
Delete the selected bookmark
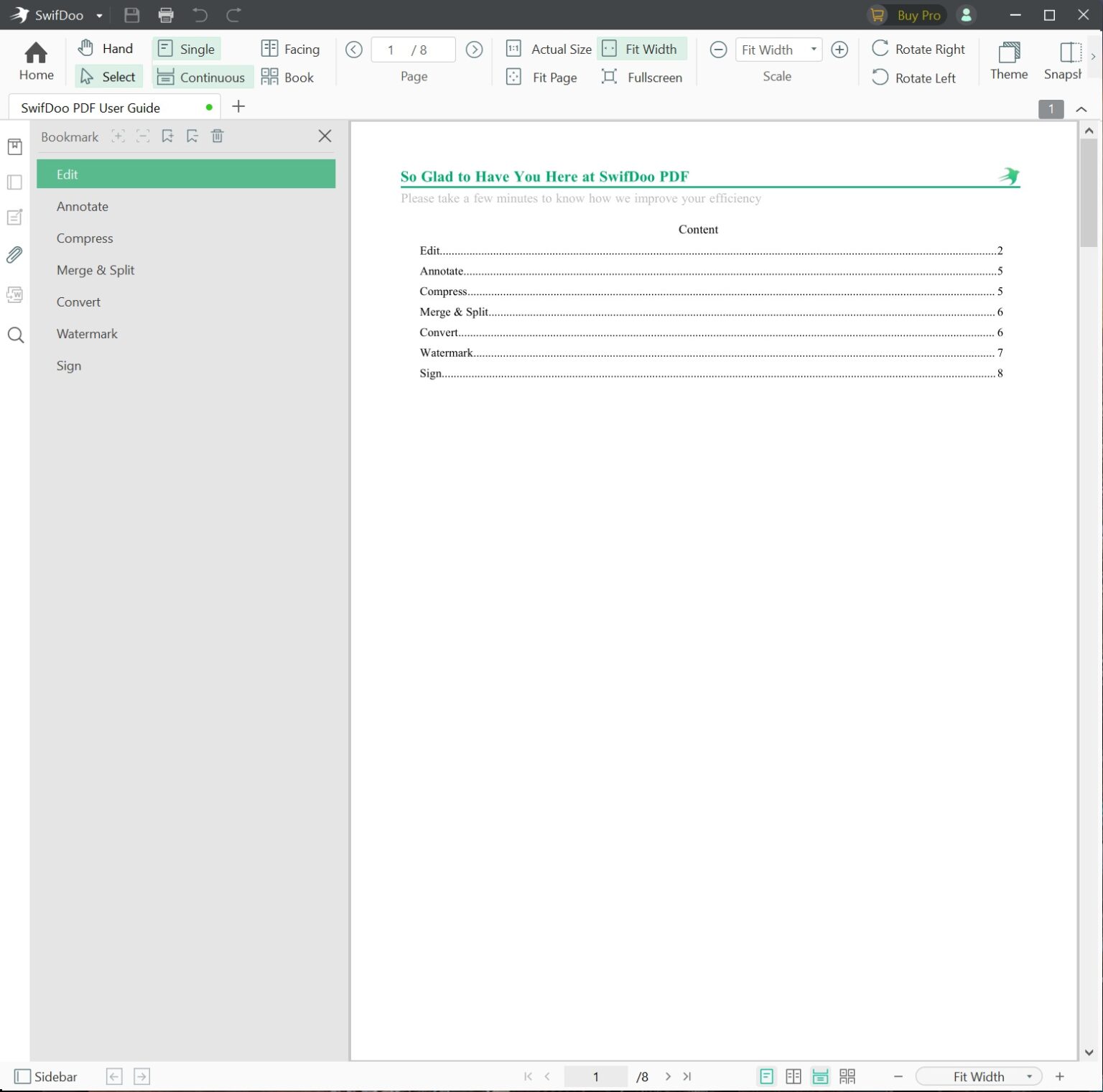tap(218, 136)
